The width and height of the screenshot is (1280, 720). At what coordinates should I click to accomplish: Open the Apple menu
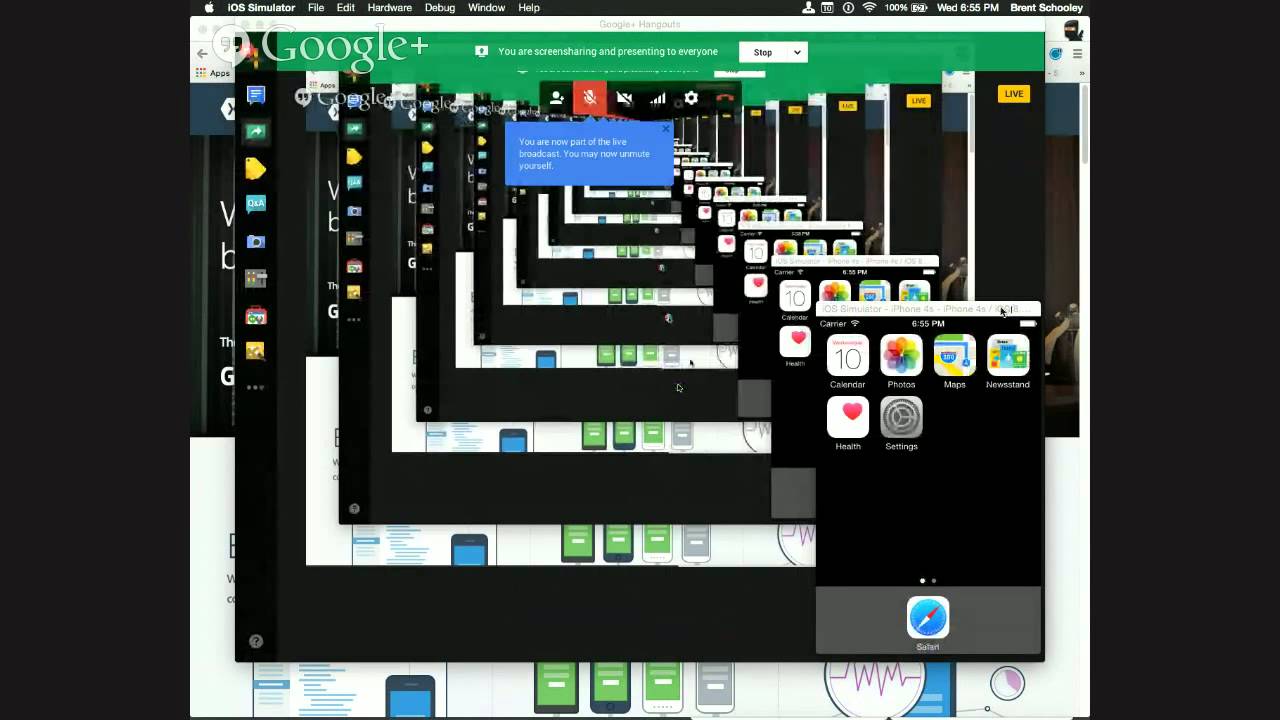(x=209, y=8)
